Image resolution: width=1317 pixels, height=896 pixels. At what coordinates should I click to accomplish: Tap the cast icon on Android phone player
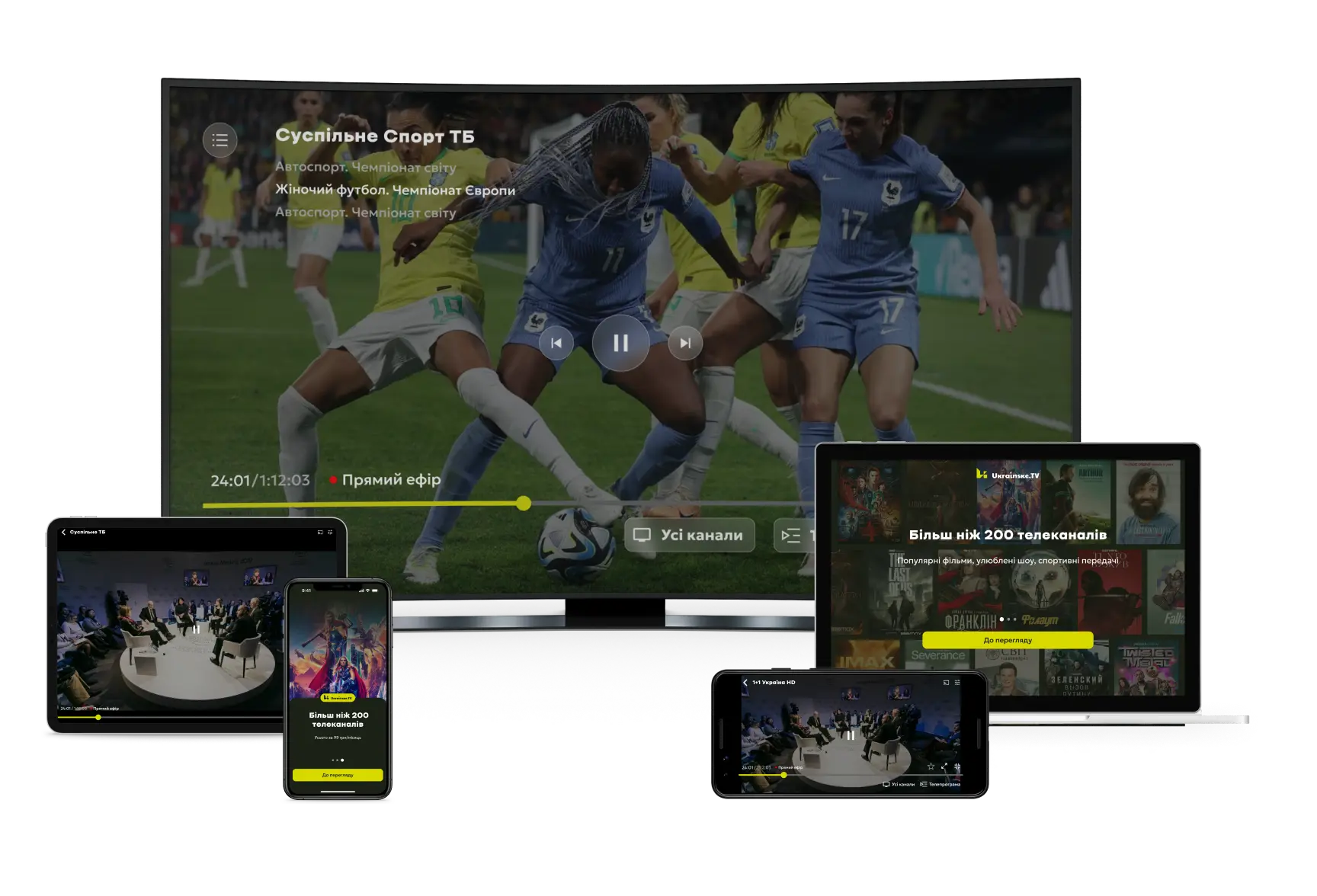[946, 683]
